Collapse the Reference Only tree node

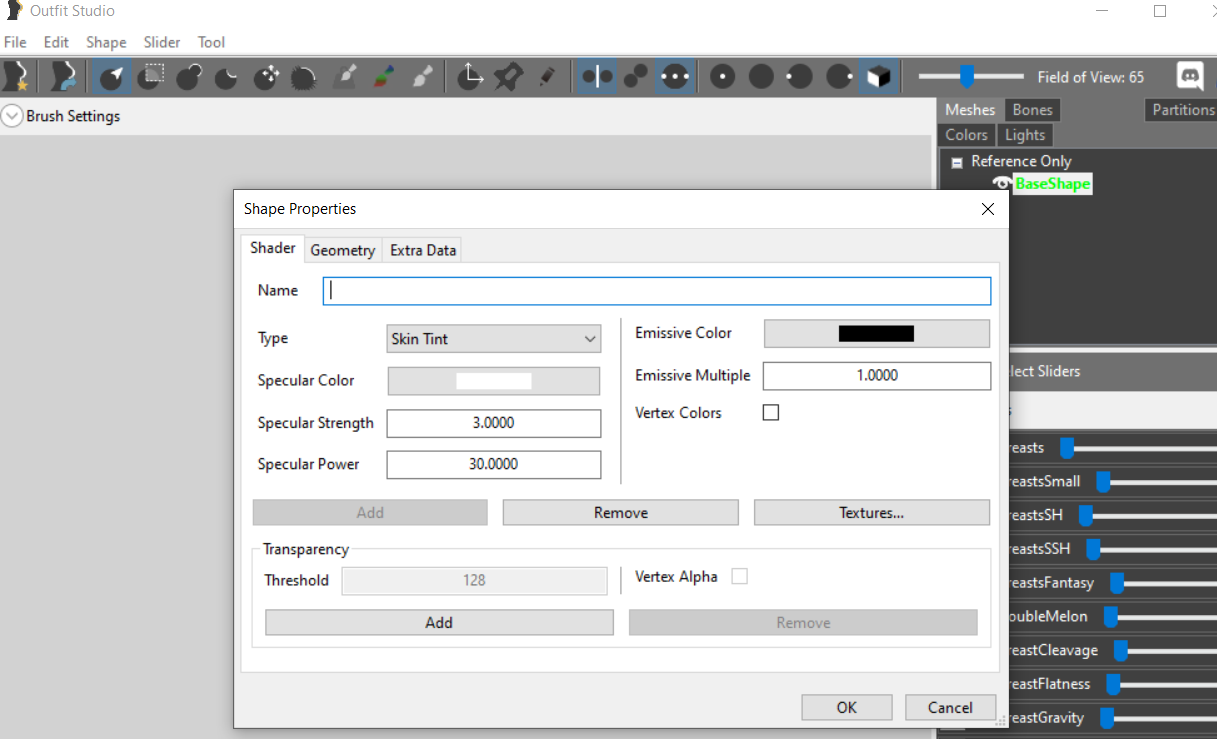[x=957, y=162]
